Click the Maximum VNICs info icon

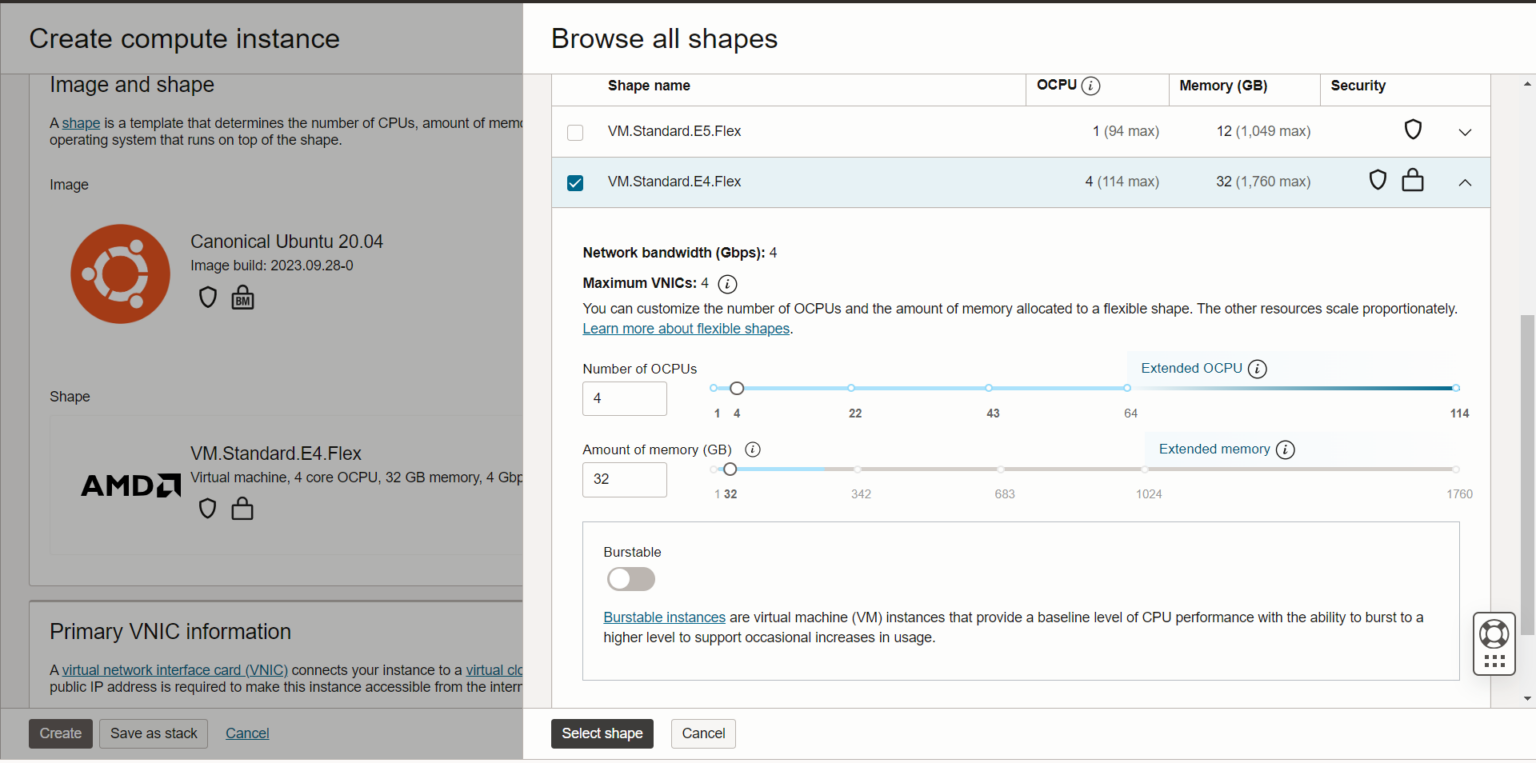click(728, 284)
